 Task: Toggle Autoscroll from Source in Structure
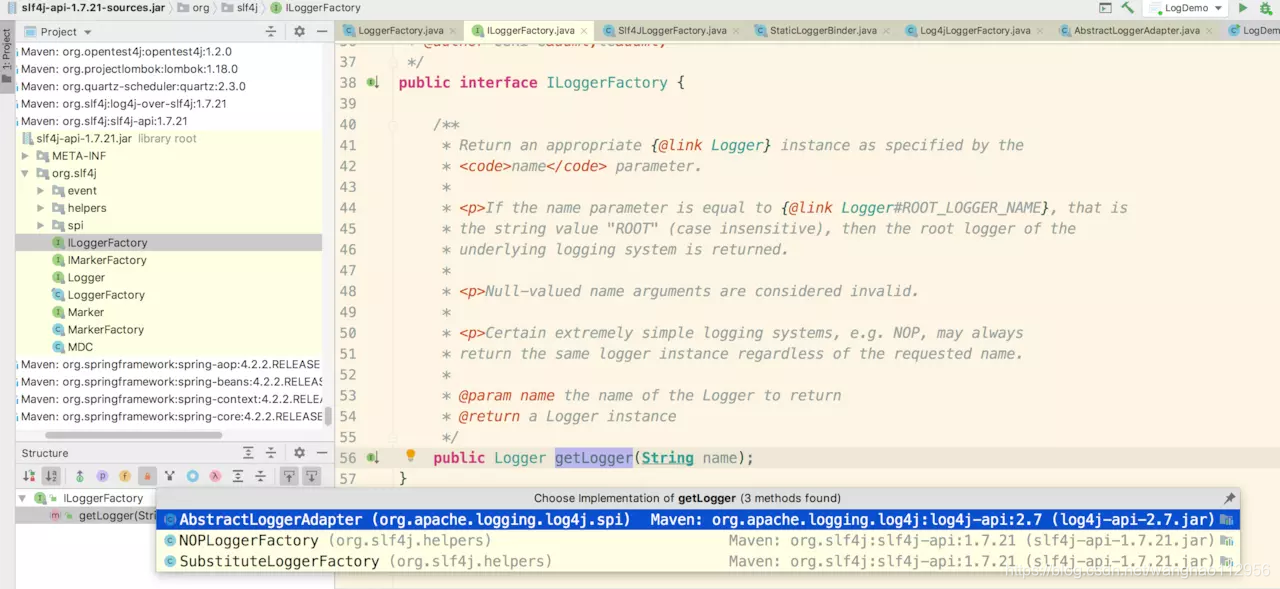[x=312, y=476]
